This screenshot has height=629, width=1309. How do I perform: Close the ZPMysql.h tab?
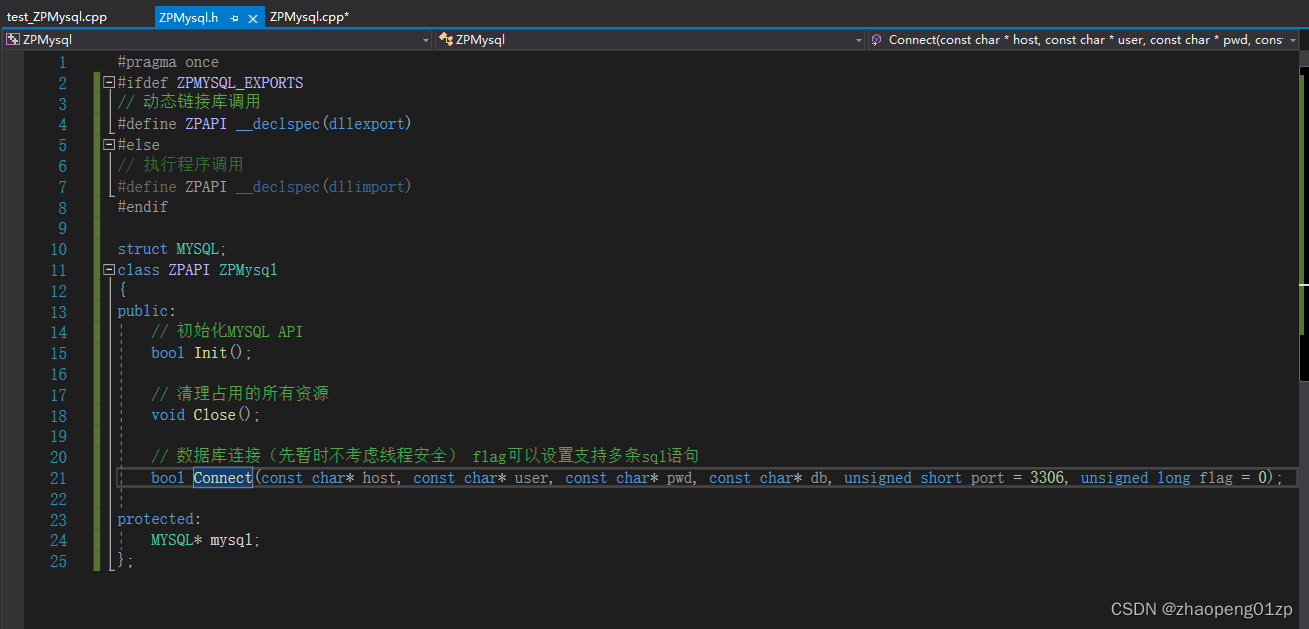(253, 18)
